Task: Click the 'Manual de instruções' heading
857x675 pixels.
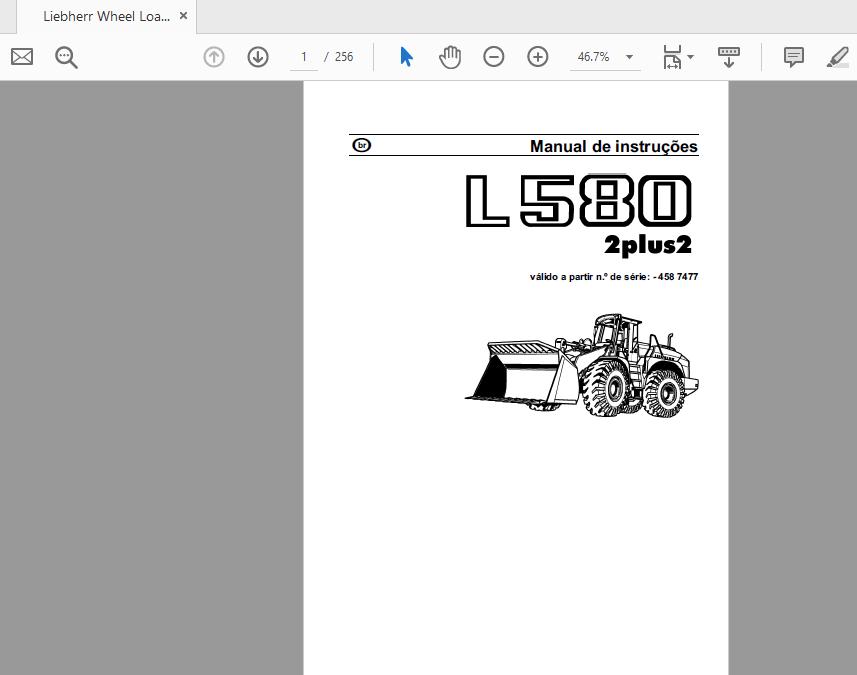Action: 613,146
